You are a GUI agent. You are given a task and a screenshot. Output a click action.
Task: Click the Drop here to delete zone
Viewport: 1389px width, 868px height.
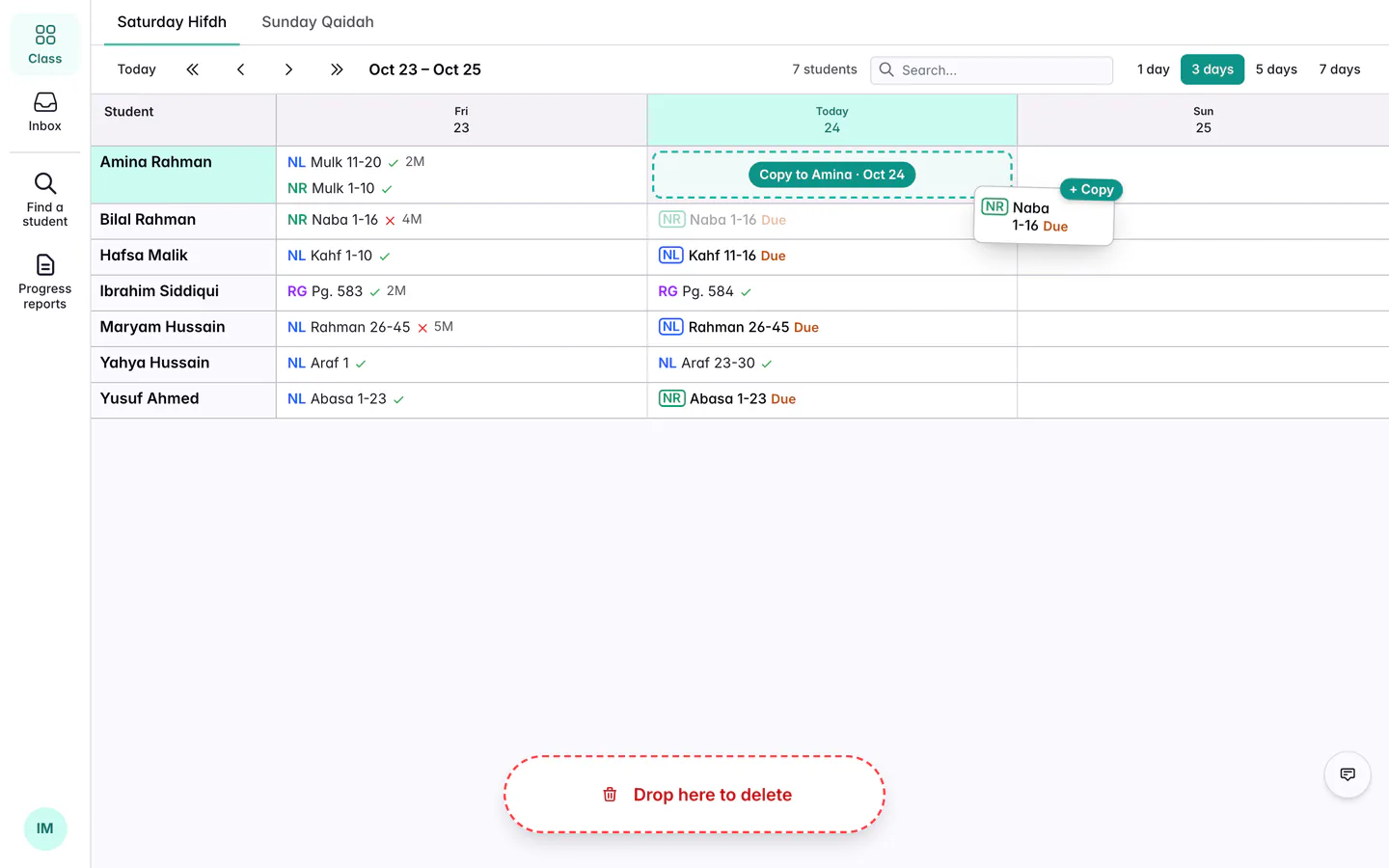click(694, 795)
